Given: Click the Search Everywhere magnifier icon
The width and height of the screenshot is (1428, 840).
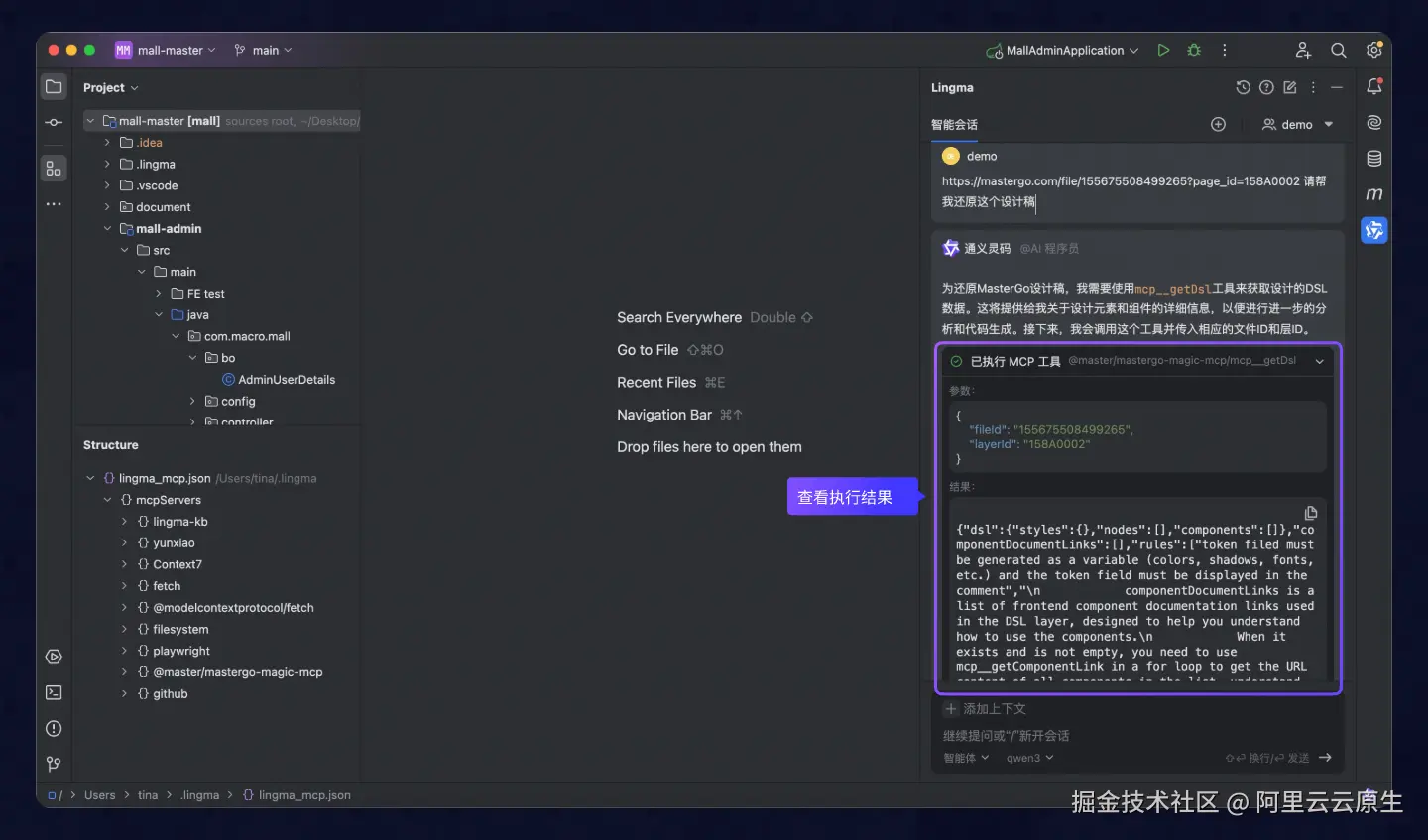Looking at the screenshot, I should click(1338, 50).
